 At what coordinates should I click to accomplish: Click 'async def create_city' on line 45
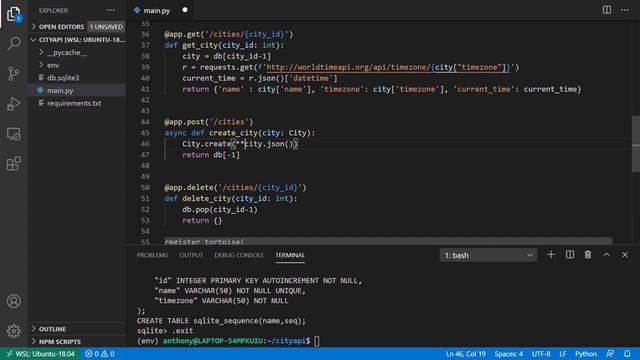click(211, 133)
